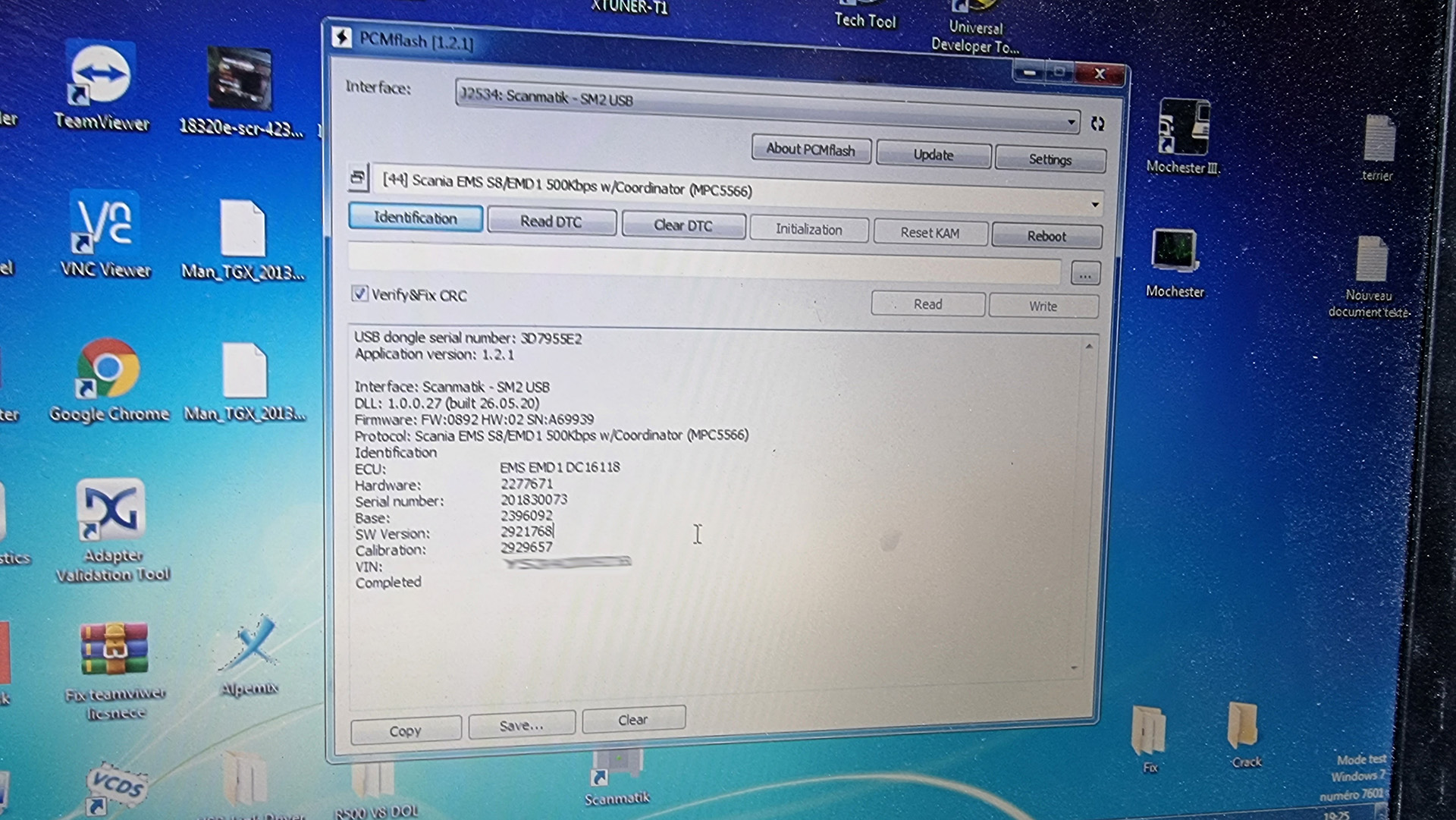Click the Read button
This screenshot has height=820, width=1456.
click(927, 304)
